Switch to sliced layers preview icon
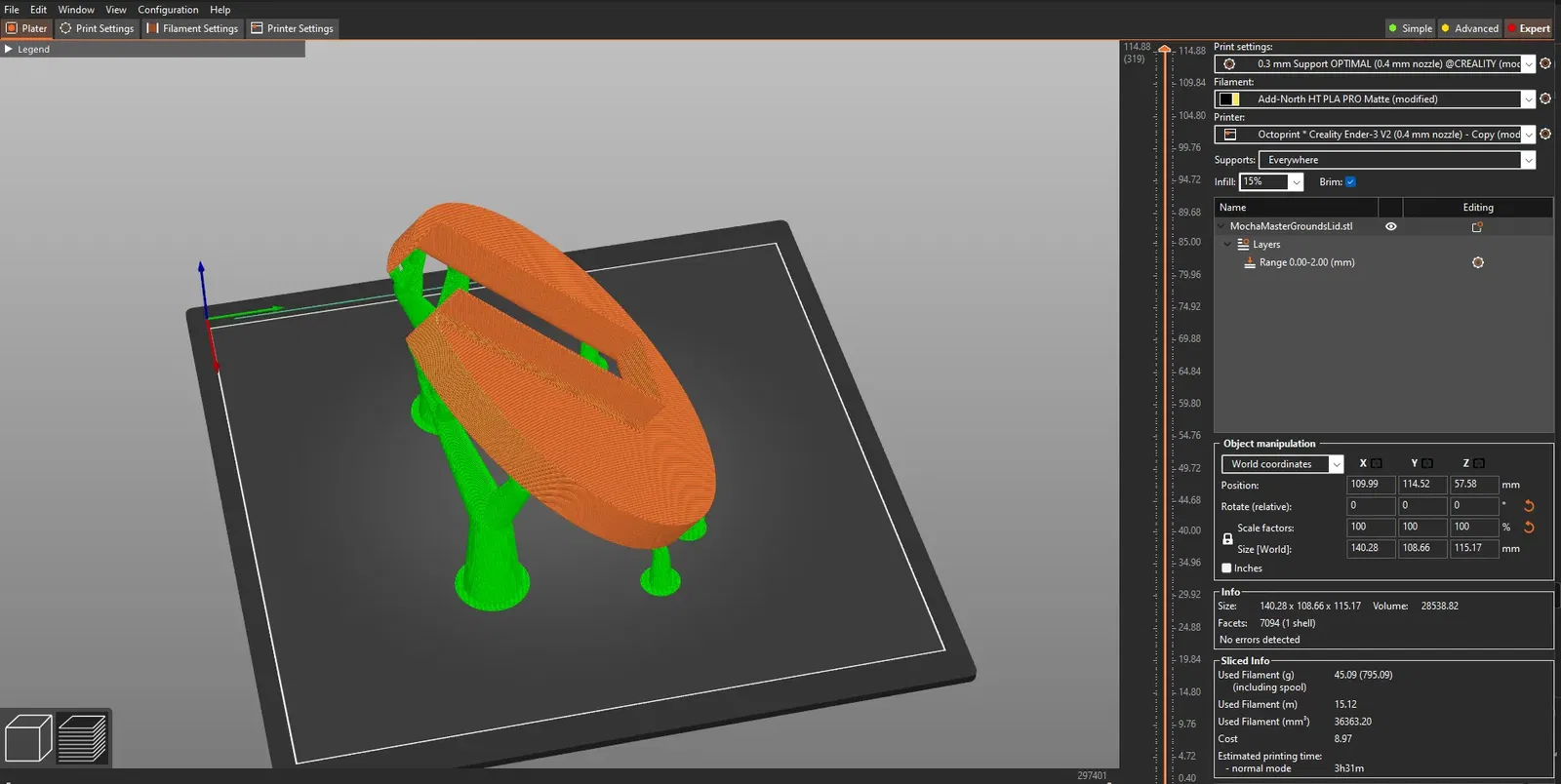The width and height of the screenshot is (1561, 784). 82,738
